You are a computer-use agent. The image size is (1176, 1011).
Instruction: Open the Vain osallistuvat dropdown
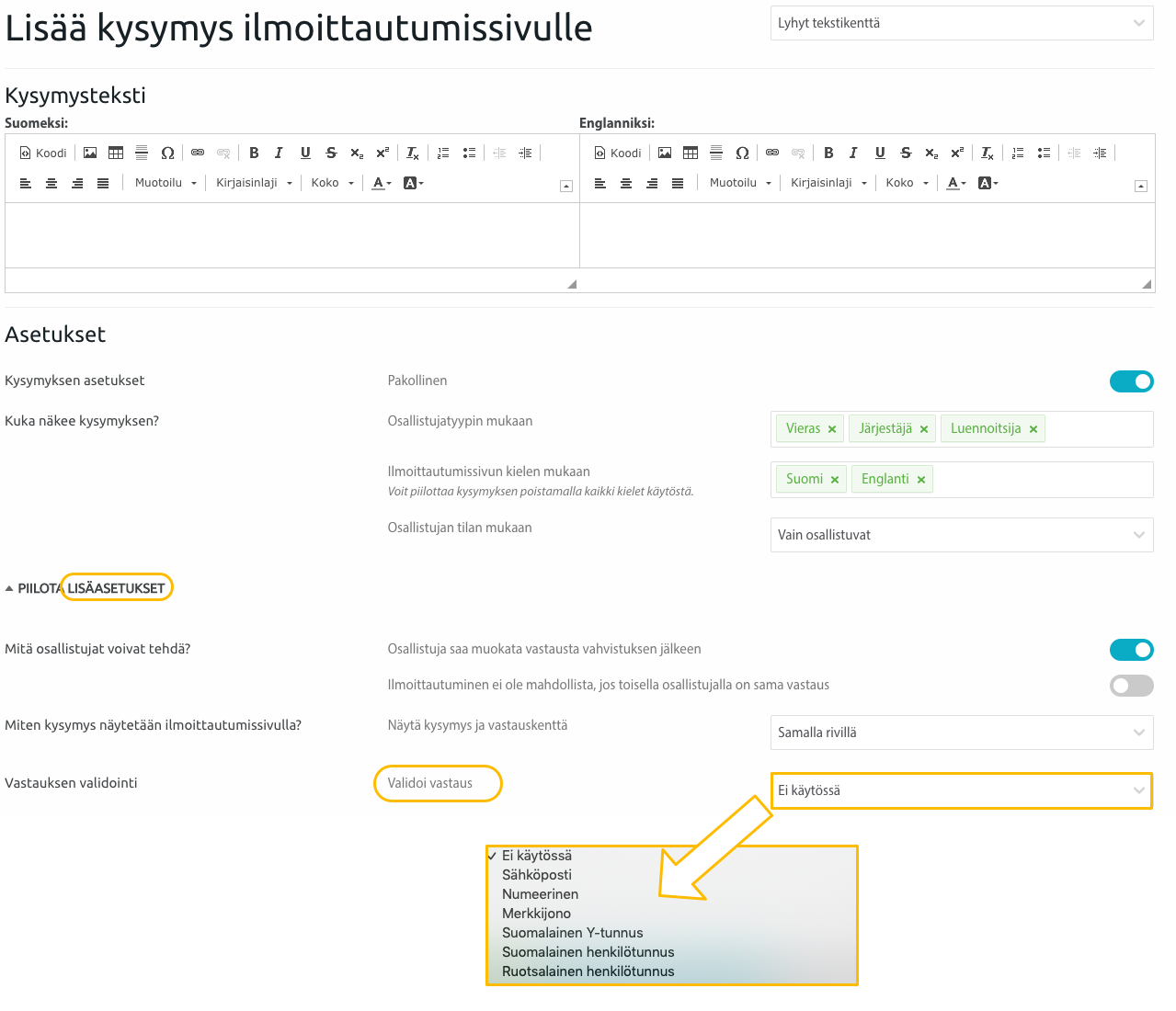(961, 534)
